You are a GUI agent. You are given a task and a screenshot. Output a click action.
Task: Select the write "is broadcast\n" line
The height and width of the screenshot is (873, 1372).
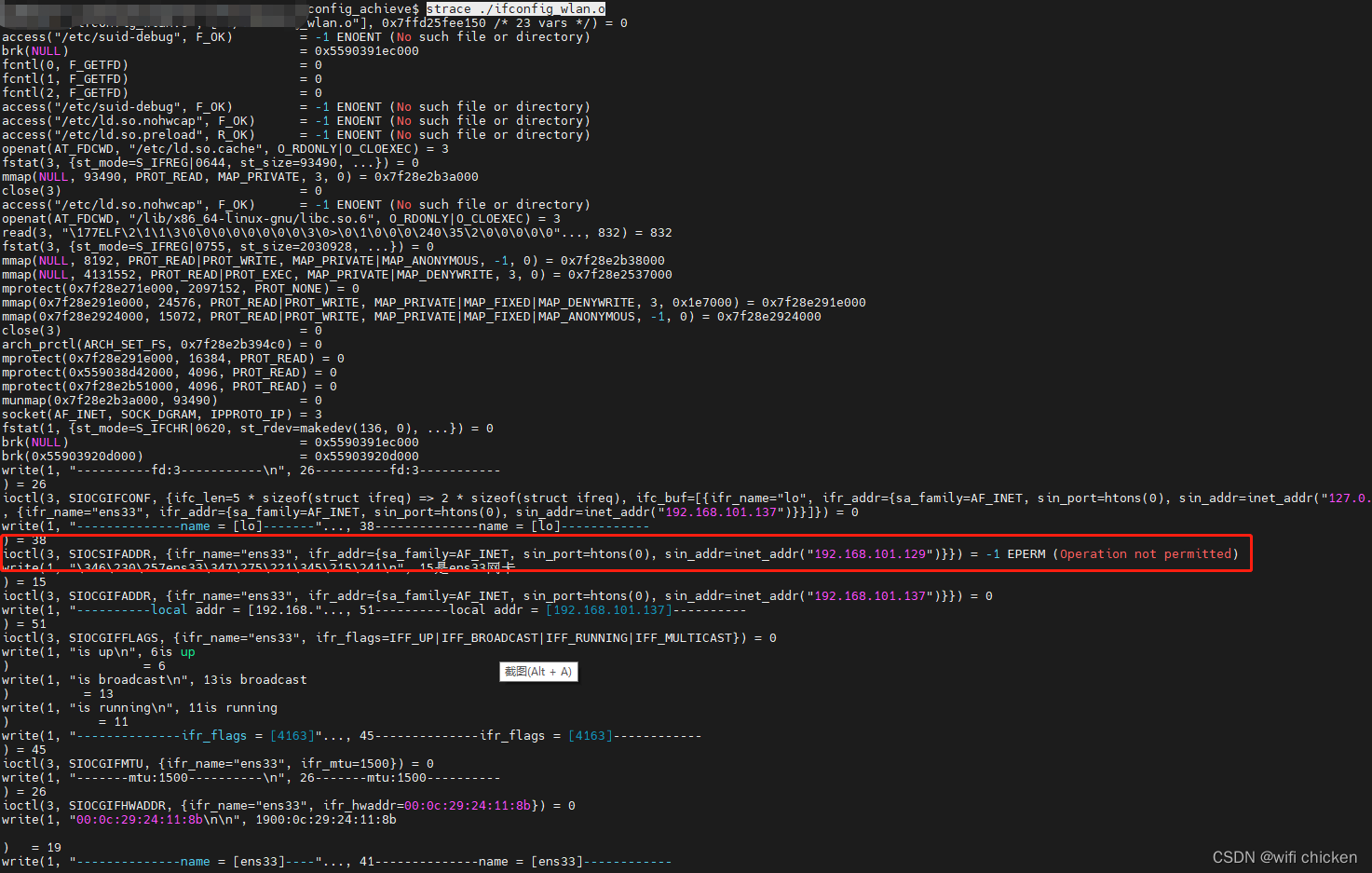coord(155,680)
